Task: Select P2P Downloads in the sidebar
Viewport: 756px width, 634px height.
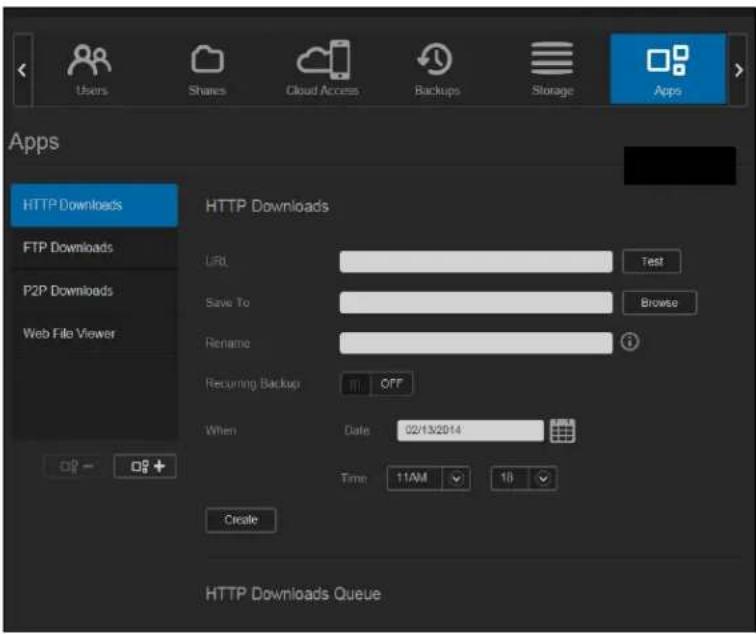Action: 94,291
